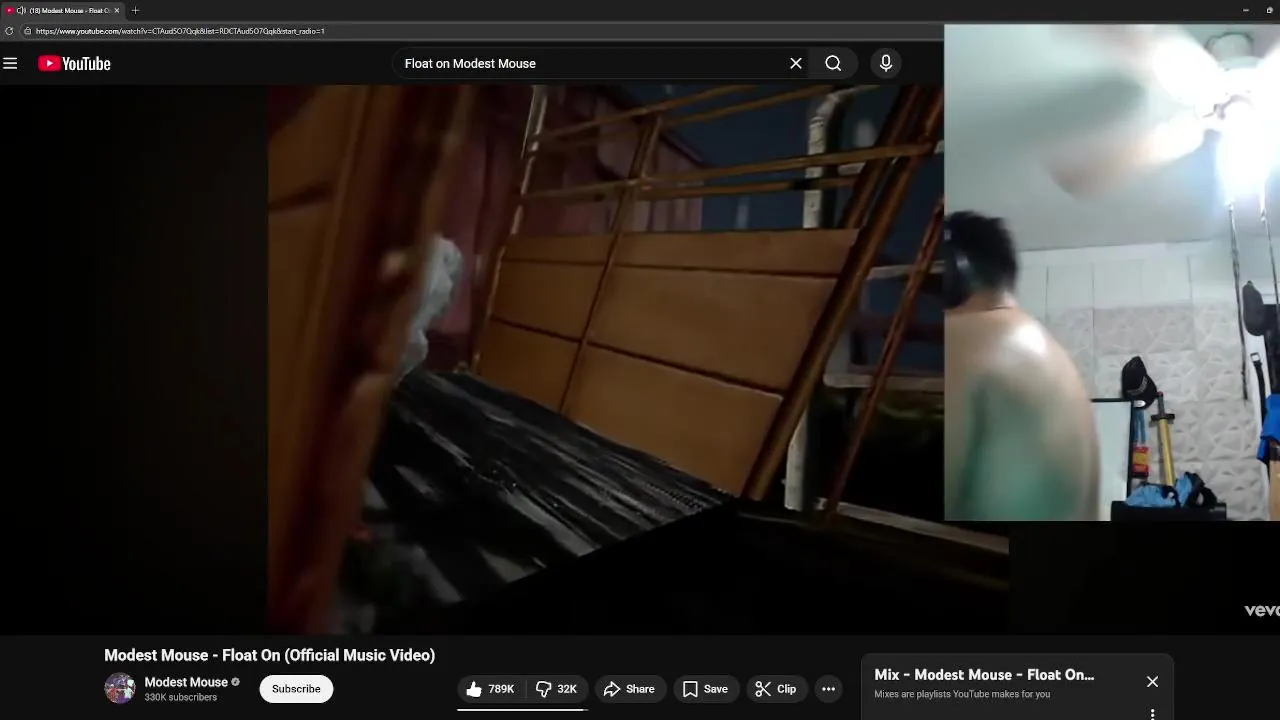Screen dimensions: 1280x720
Task: View site info lock icon
Action: [x=27, y=31]
